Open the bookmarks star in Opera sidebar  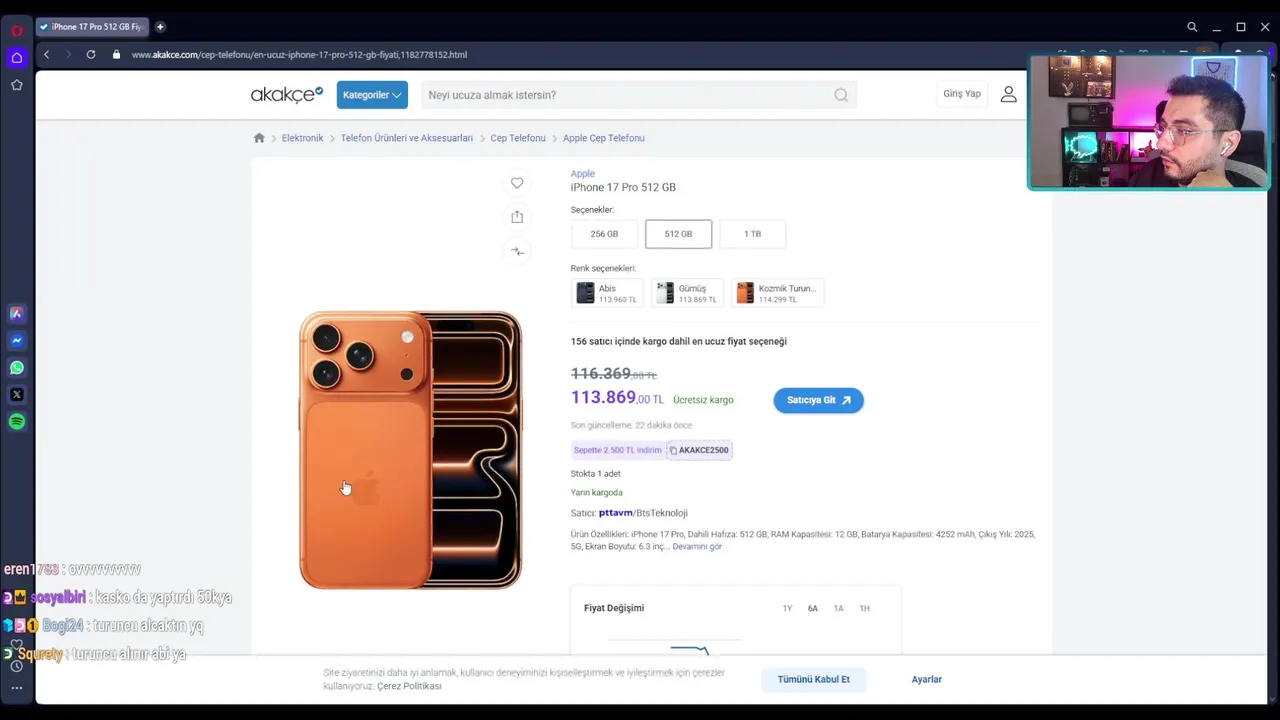coord(17,85)
